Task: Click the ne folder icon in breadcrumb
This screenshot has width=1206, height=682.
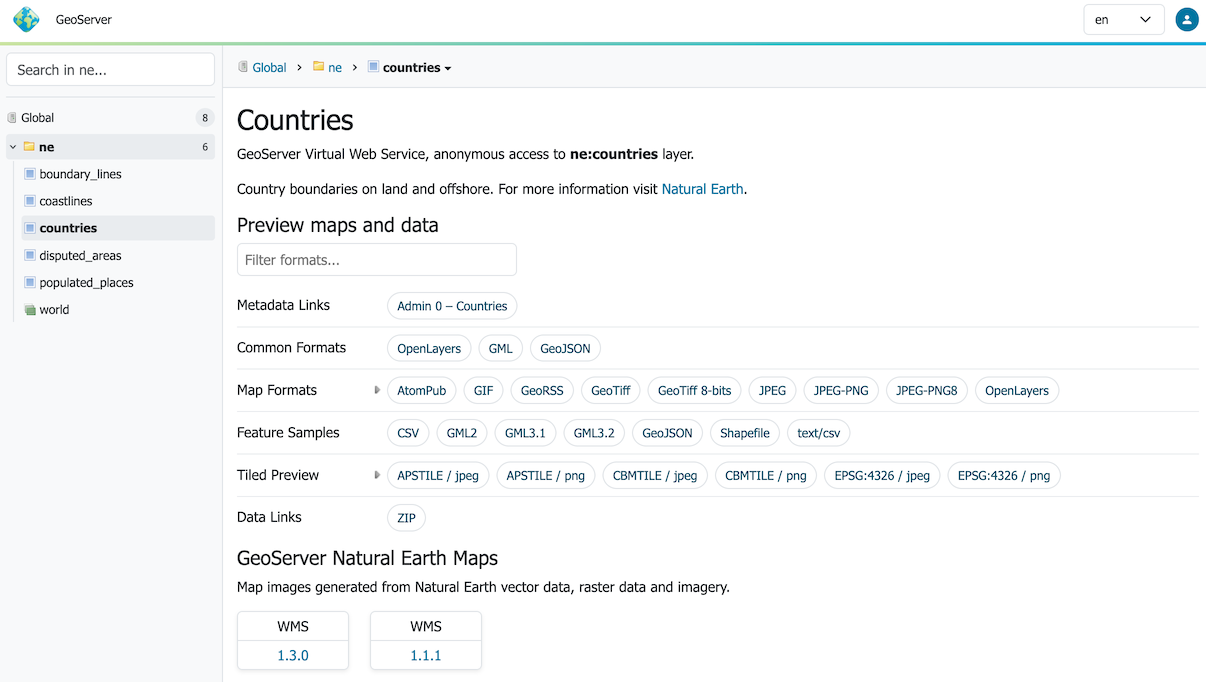Action: 318,67
